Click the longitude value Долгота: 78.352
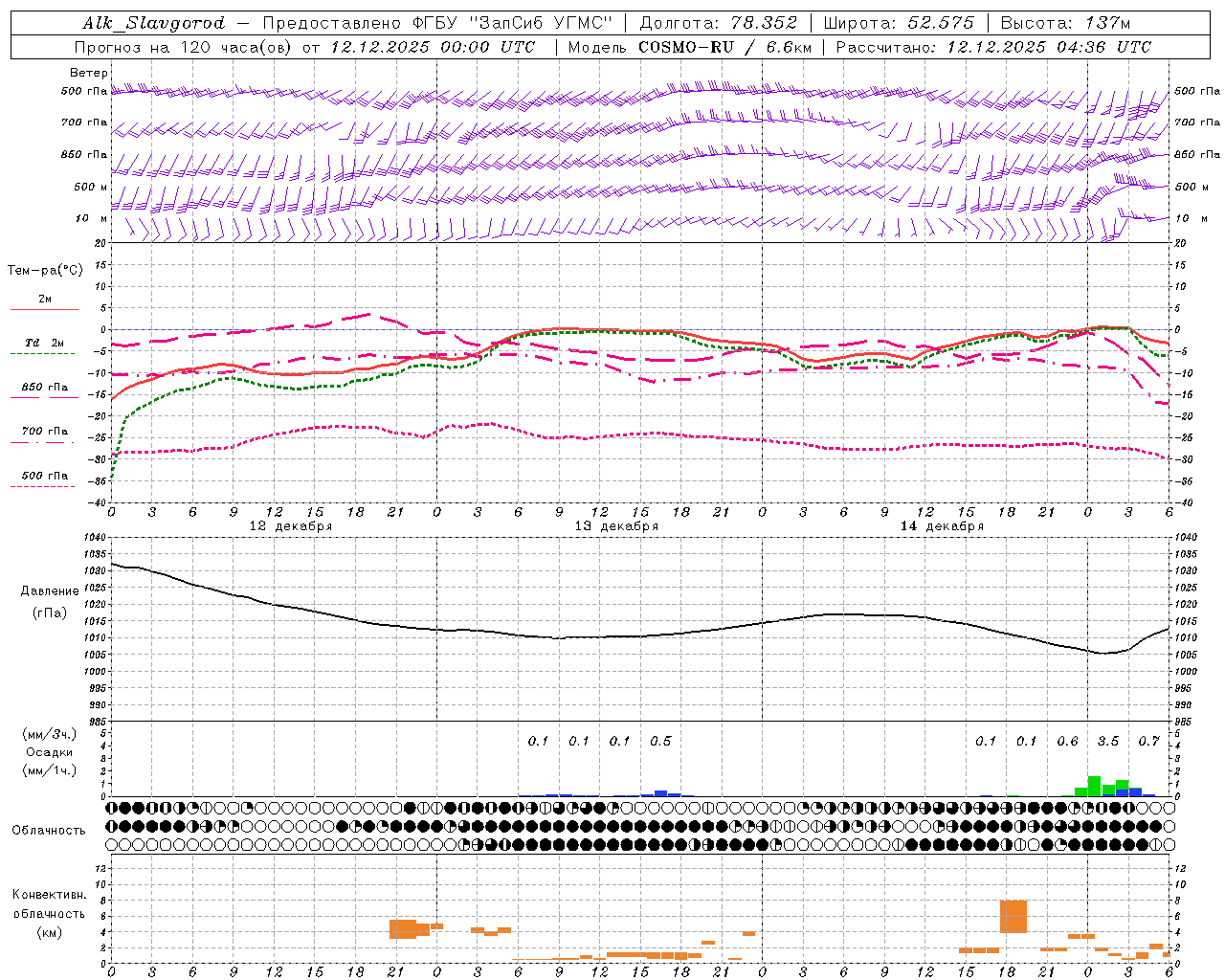The height and width of the screenshot is (980, 1225). coord(717,23)
